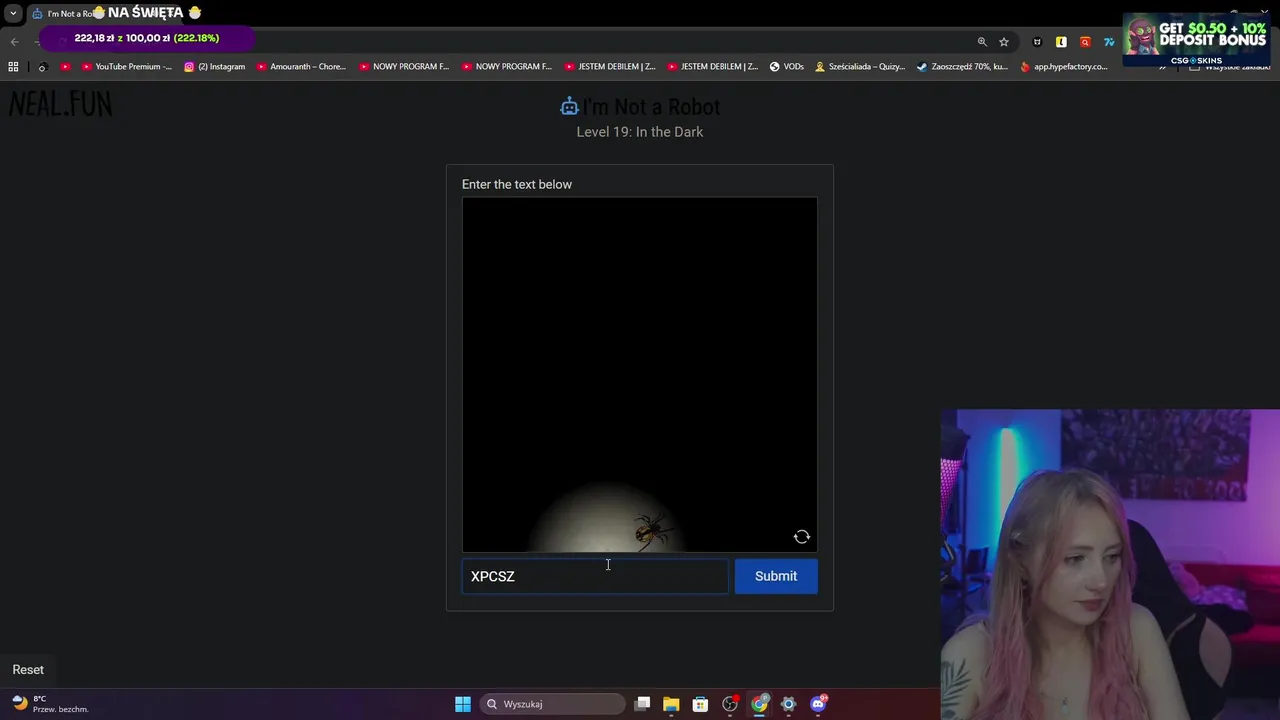1280x720 pixels.
Task: Open the YouTube Premium bookmark
Action: click(x=126, y=67)
